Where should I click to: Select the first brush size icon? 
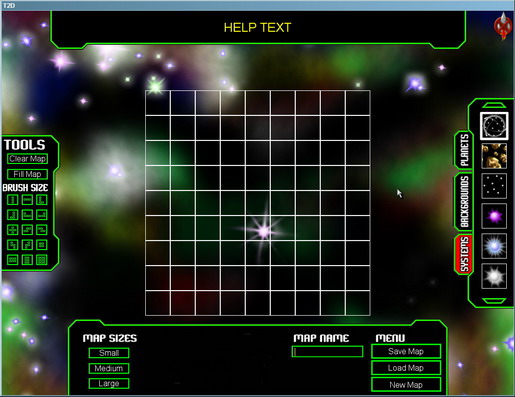[x=13, y=200]
